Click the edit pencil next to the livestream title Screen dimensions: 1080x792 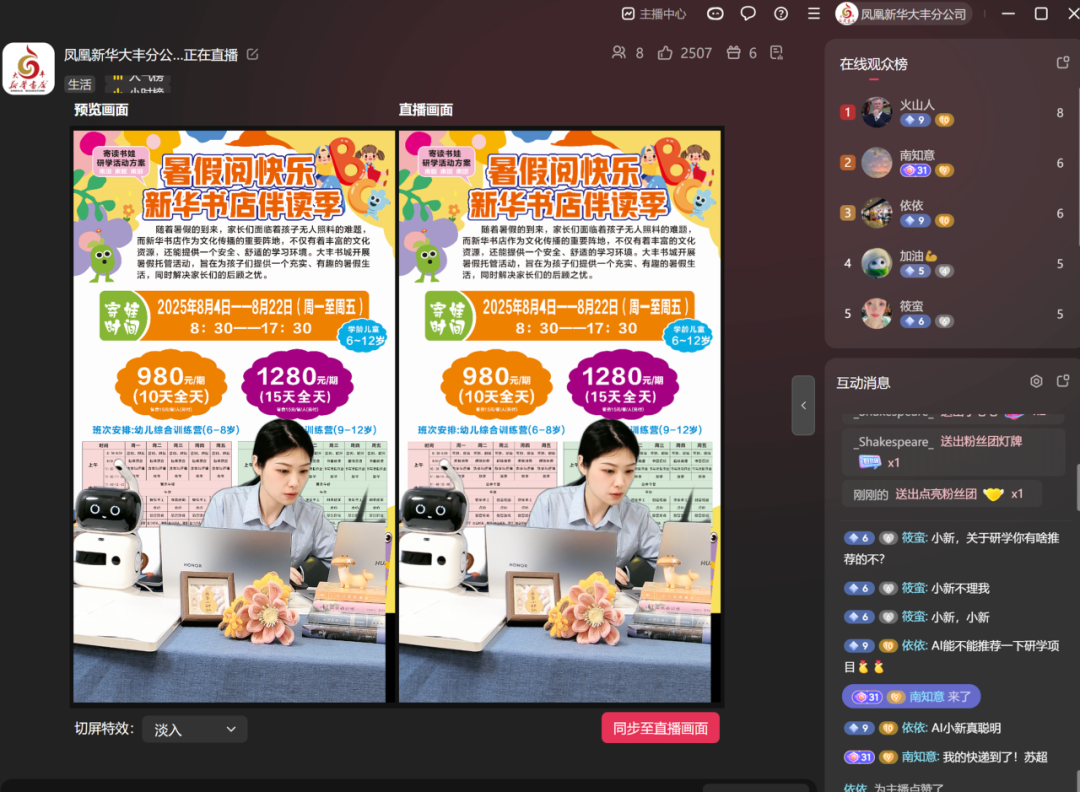[x=253, y=55]
